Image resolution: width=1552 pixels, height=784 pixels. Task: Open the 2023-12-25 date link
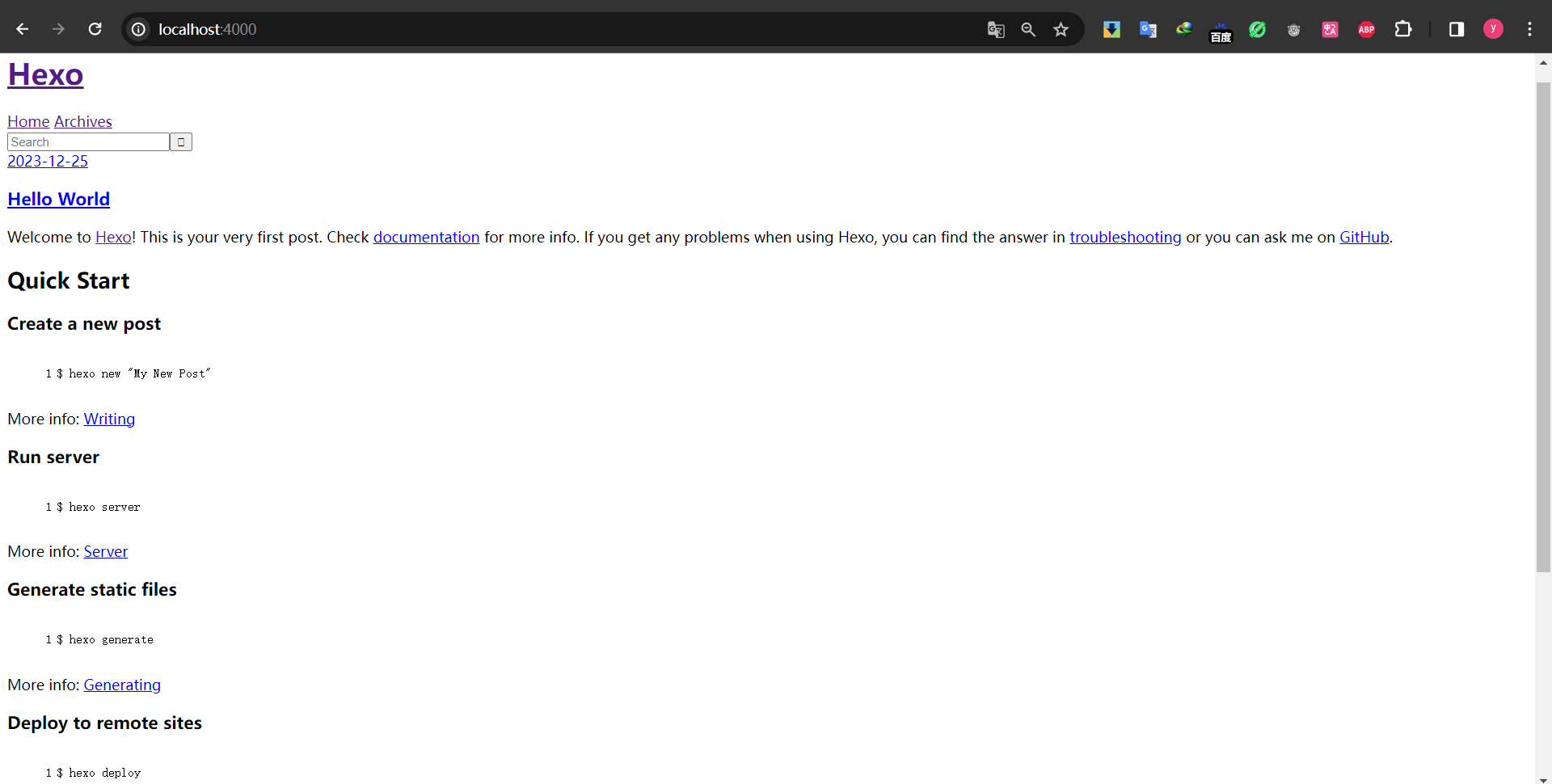tap(48, 161)
